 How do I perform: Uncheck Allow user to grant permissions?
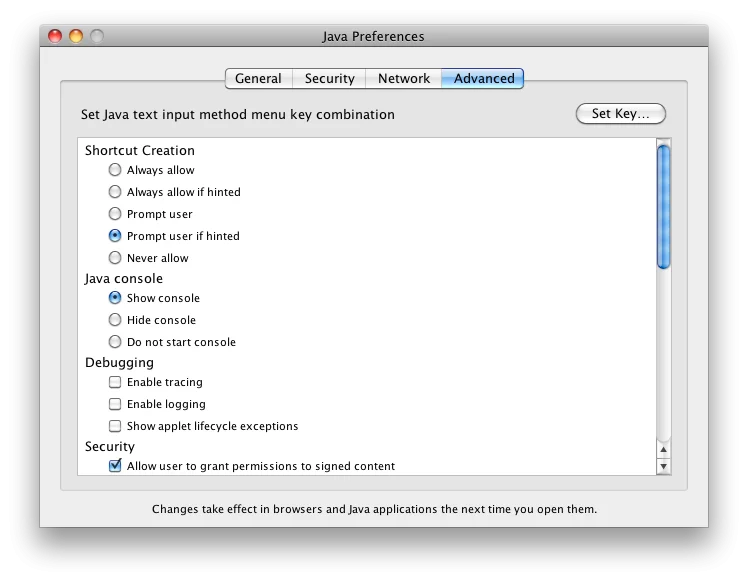coord(115,465)
